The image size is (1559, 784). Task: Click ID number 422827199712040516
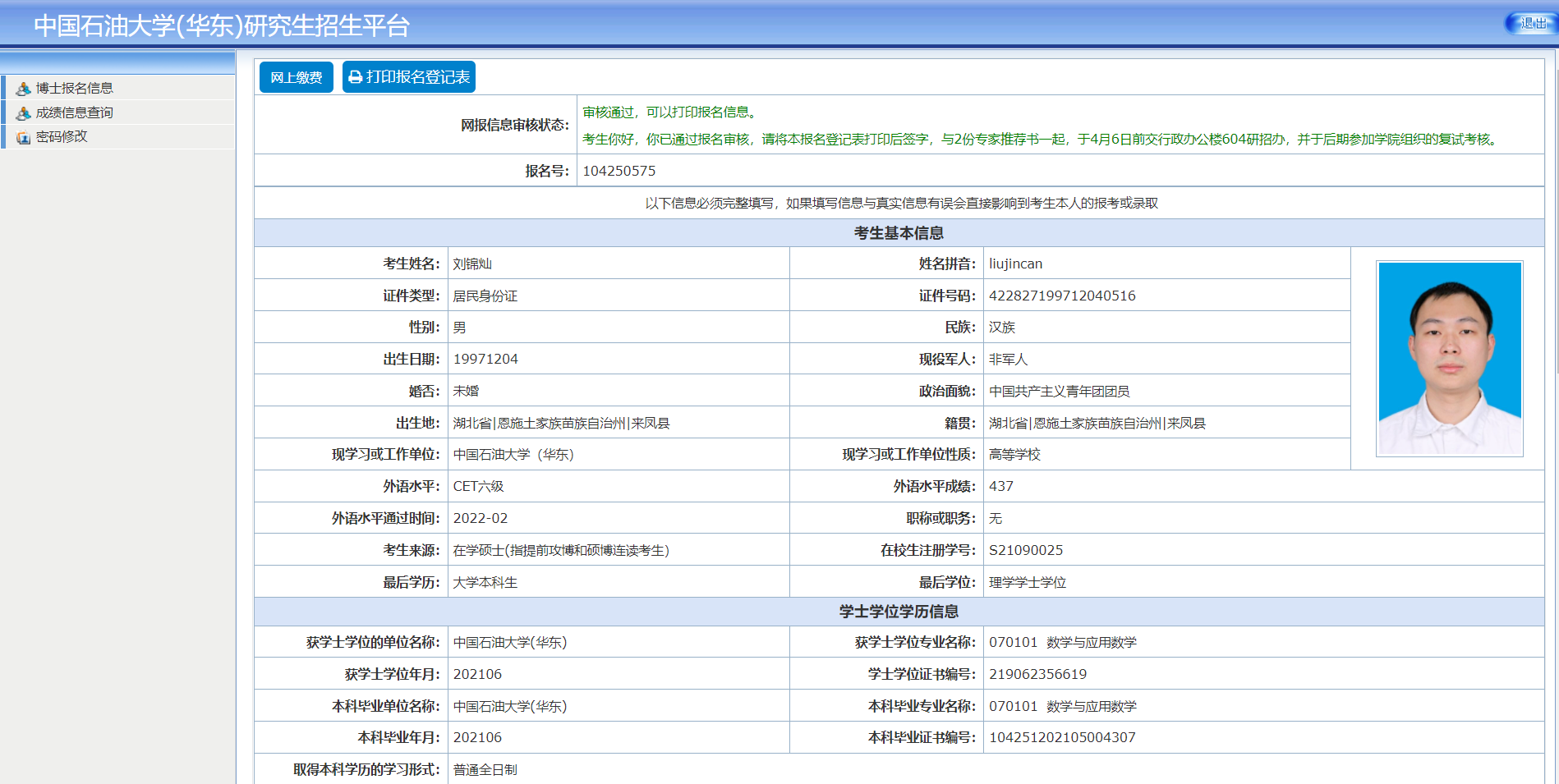(1062, 296)
